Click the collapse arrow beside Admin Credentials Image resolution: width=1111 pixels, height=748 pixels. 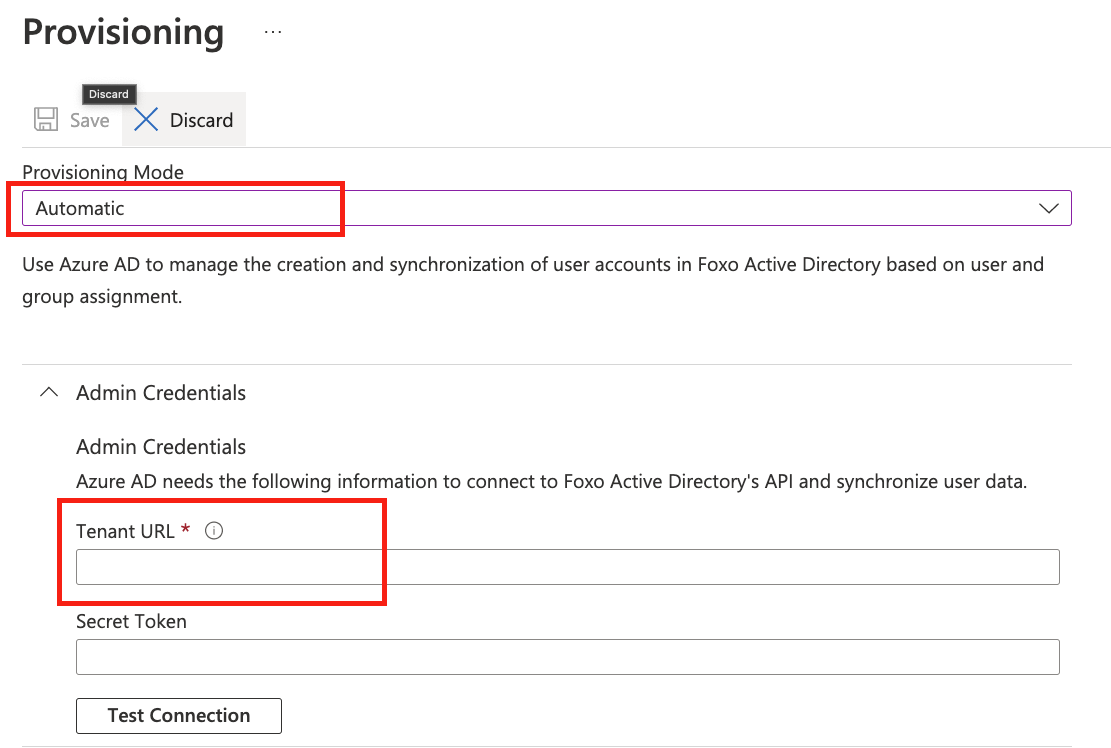coord(48,392)
